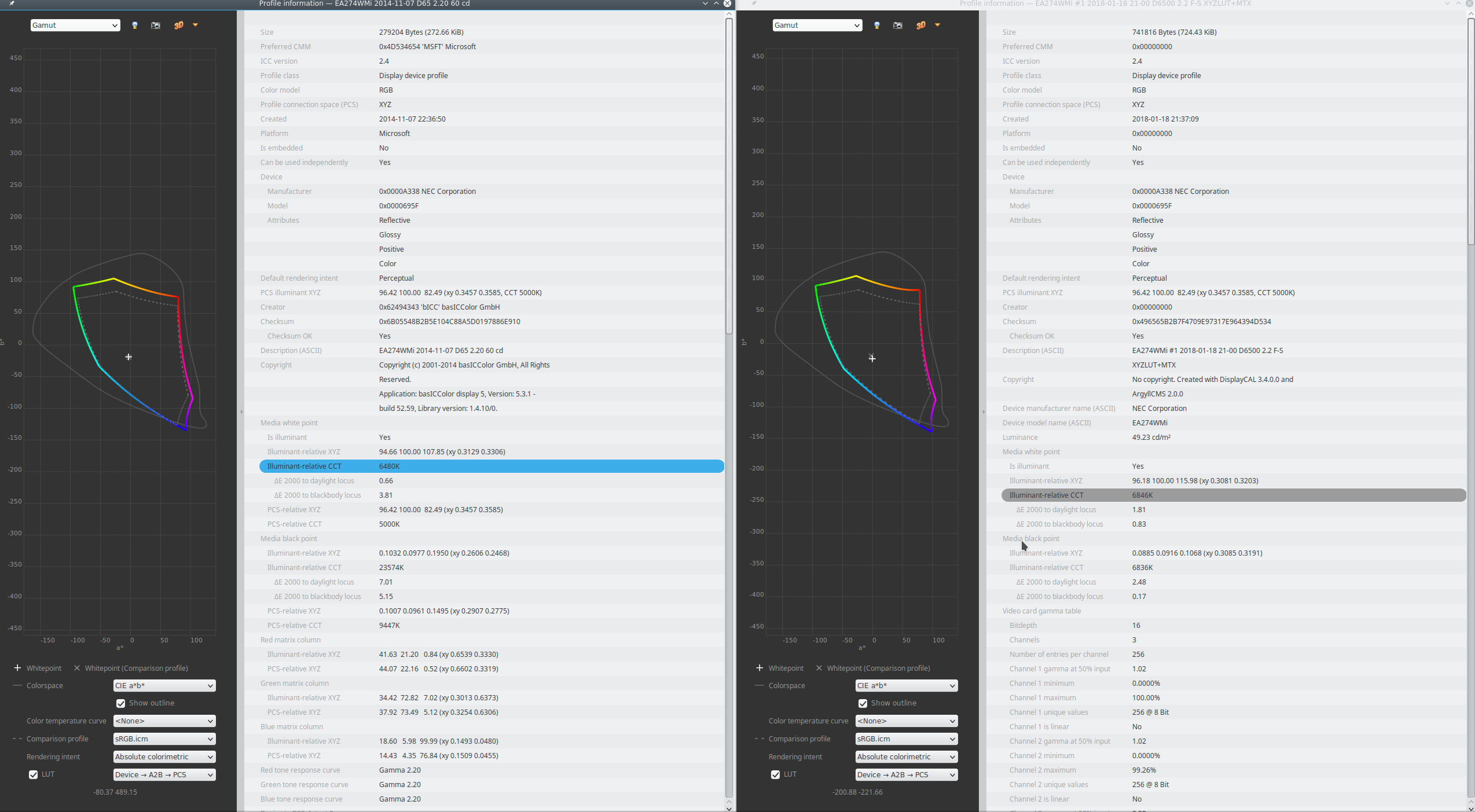Click the orange 3D icon in right window
This screenshot has height=812, width=1475.
(920, 25)
